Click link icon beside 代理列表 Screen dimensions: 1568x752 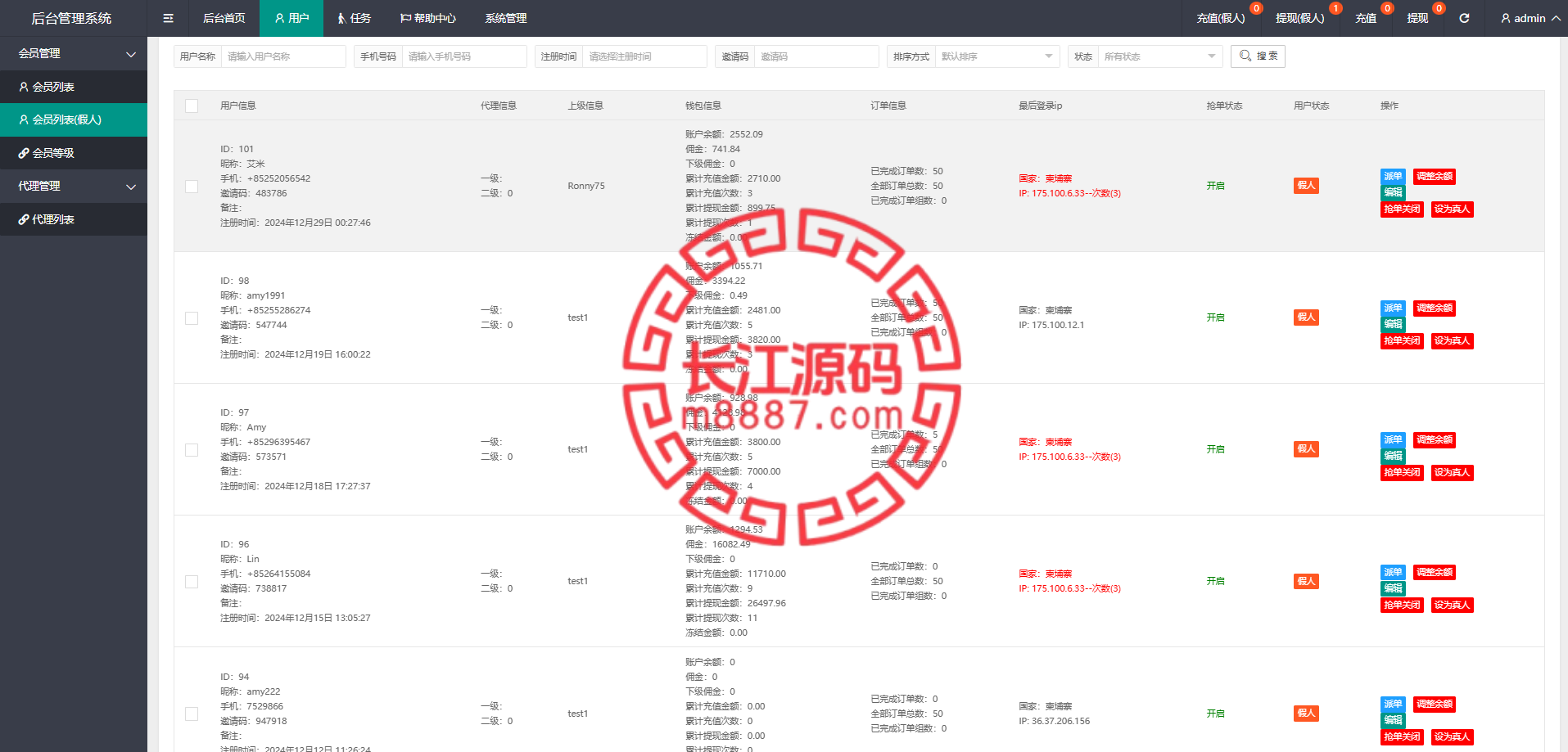point(24,219)
